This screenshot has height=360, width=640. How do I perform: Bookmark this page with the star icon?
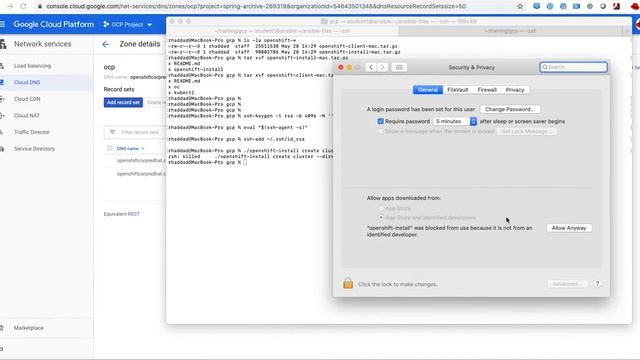click(520, 6)
